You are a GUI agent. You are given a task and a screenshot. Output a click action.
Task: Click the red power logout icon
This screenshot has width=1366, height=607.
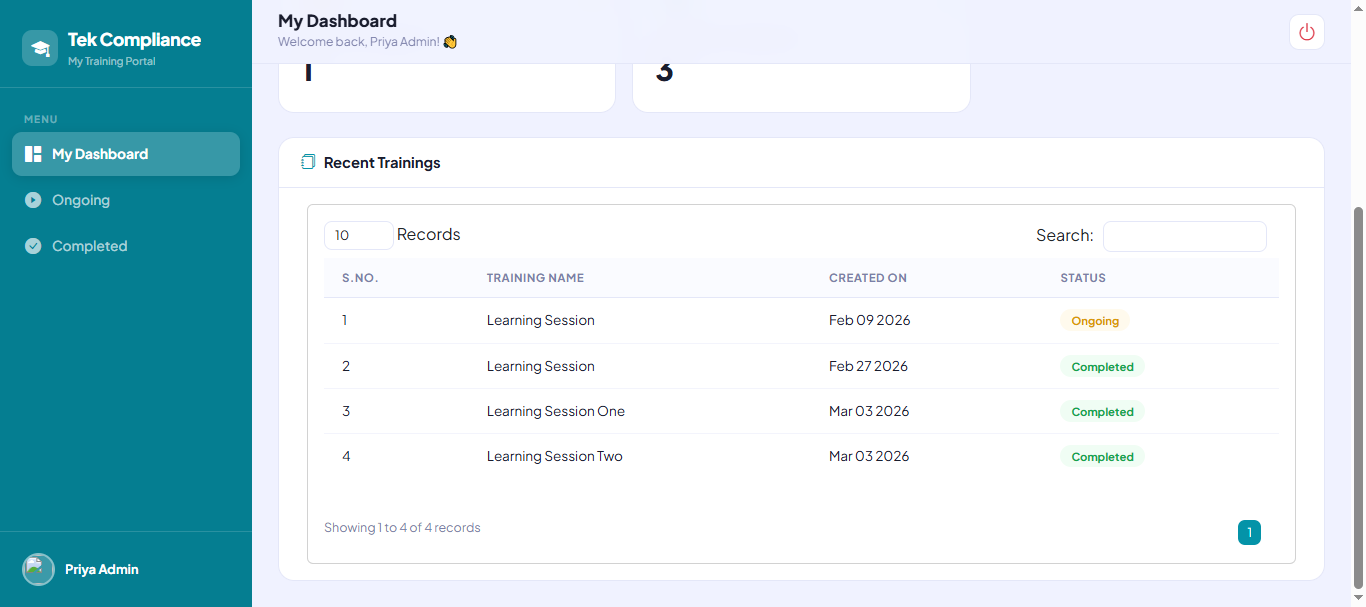click(1306, 32)
